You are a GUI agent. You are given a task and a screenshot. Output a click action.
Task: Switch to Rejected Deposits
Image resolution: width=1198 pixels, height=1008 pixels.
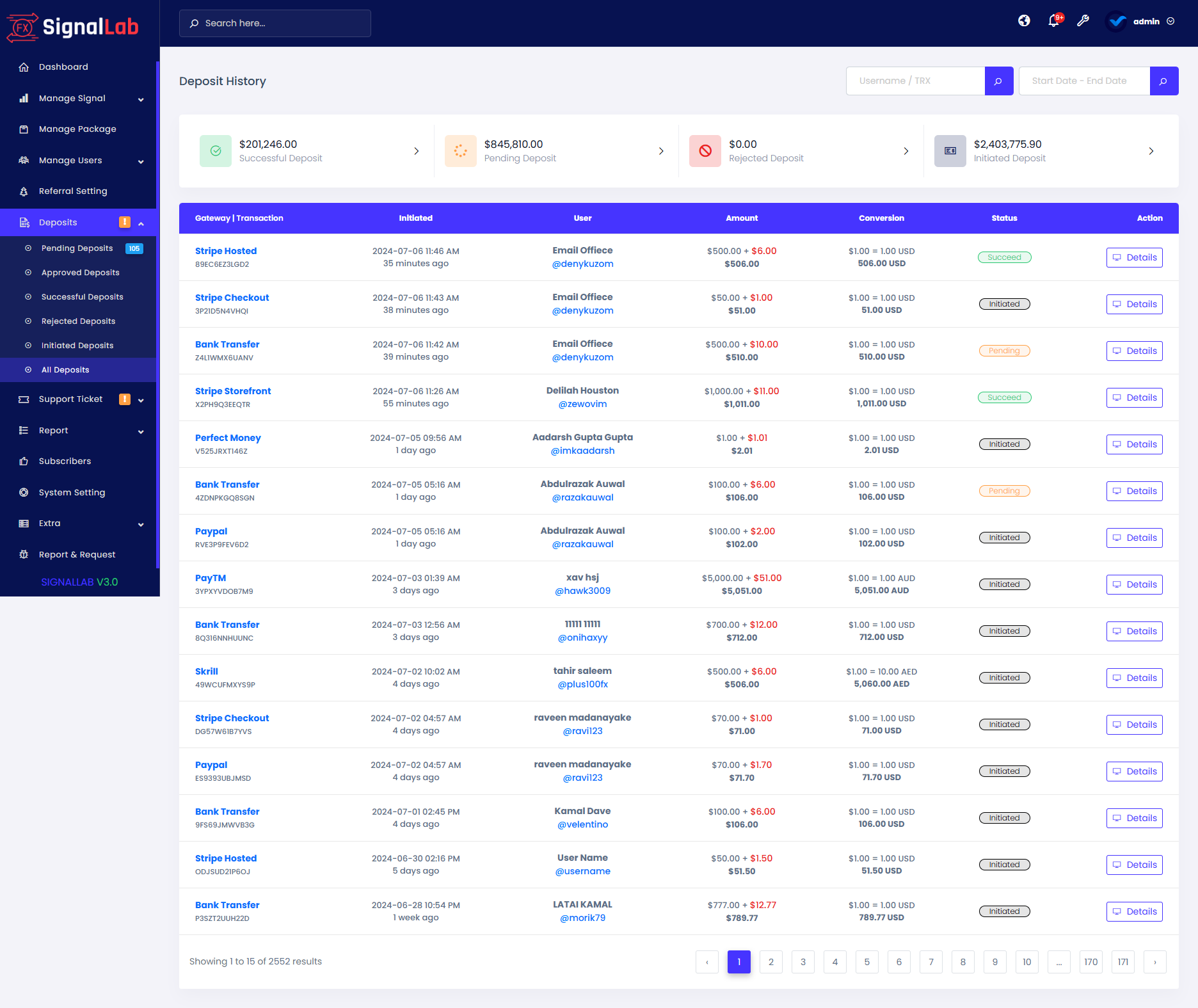tap(78, 321)
